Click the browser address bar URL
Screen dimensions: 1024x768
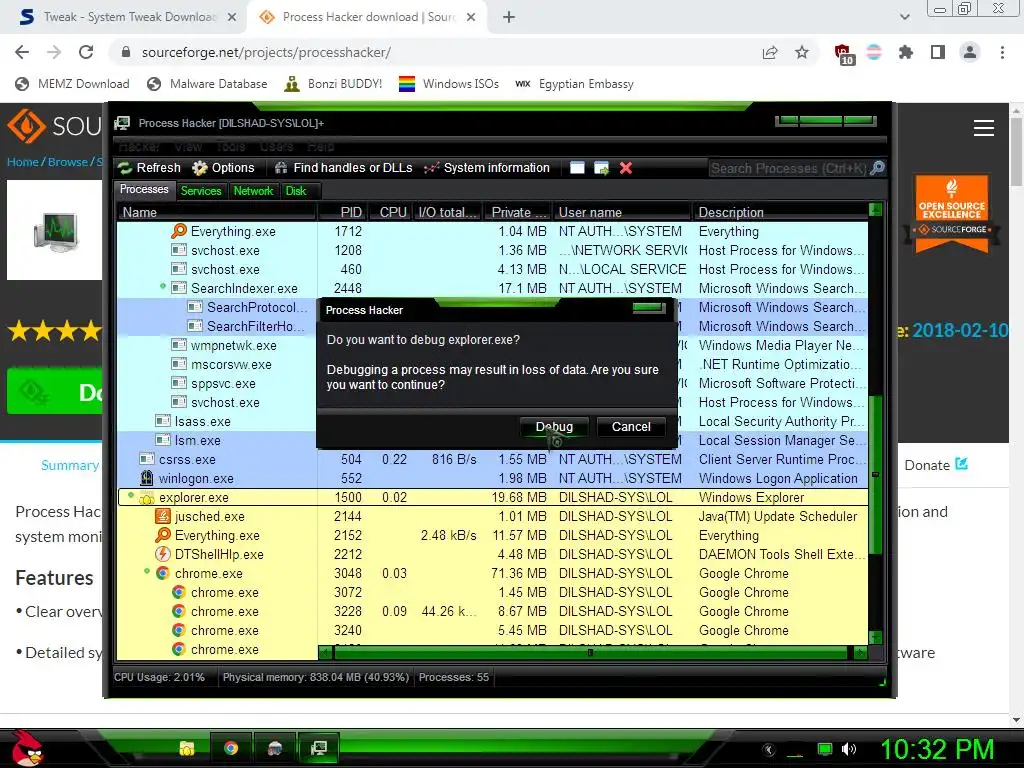coord(266,52)
